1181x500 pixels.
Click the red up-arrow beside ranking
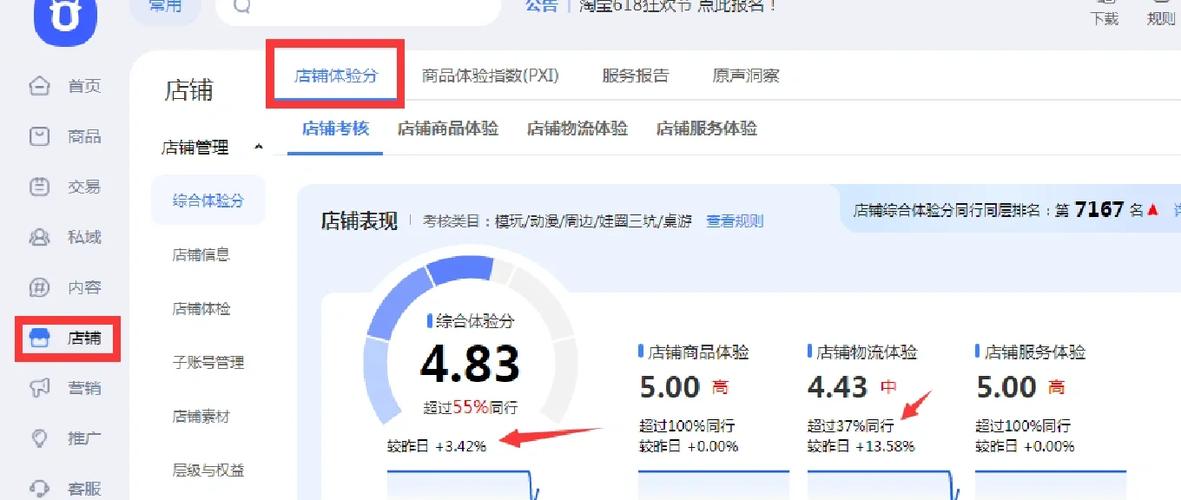[1152, 210]
